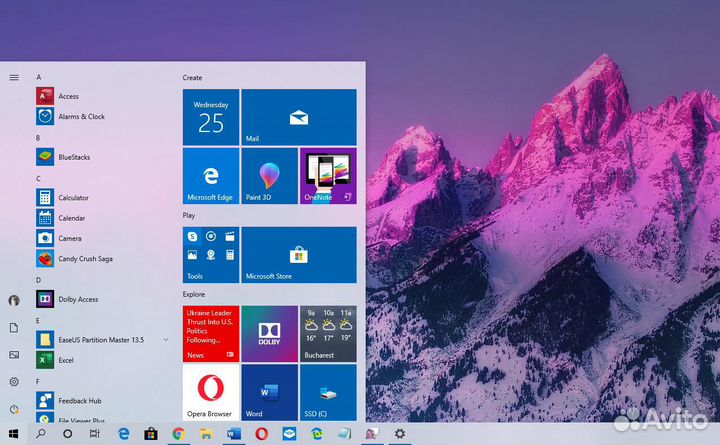Image resolution: width=720 pixels, height=445 pixels.
Task: Open the Calendar tile showing Wednesday 25
Action: pyautogui.click(x=211, y=117)
